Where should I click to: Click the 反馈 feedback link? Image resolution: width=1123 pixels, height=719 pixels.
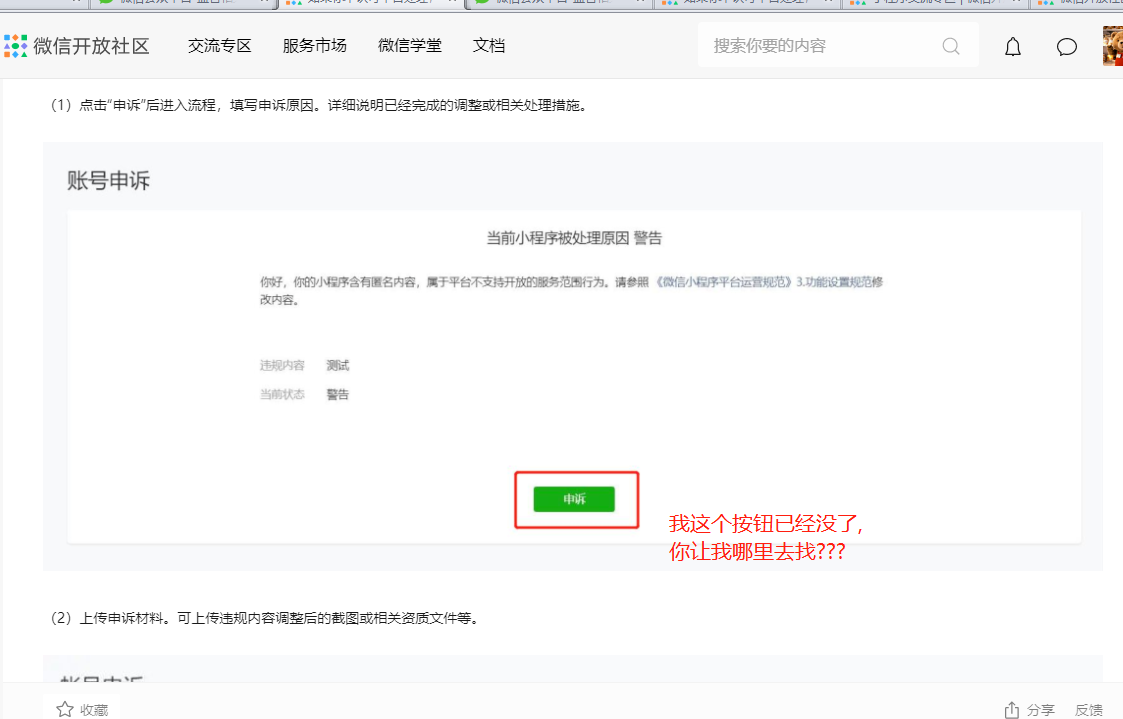(x=1089, y=710)
